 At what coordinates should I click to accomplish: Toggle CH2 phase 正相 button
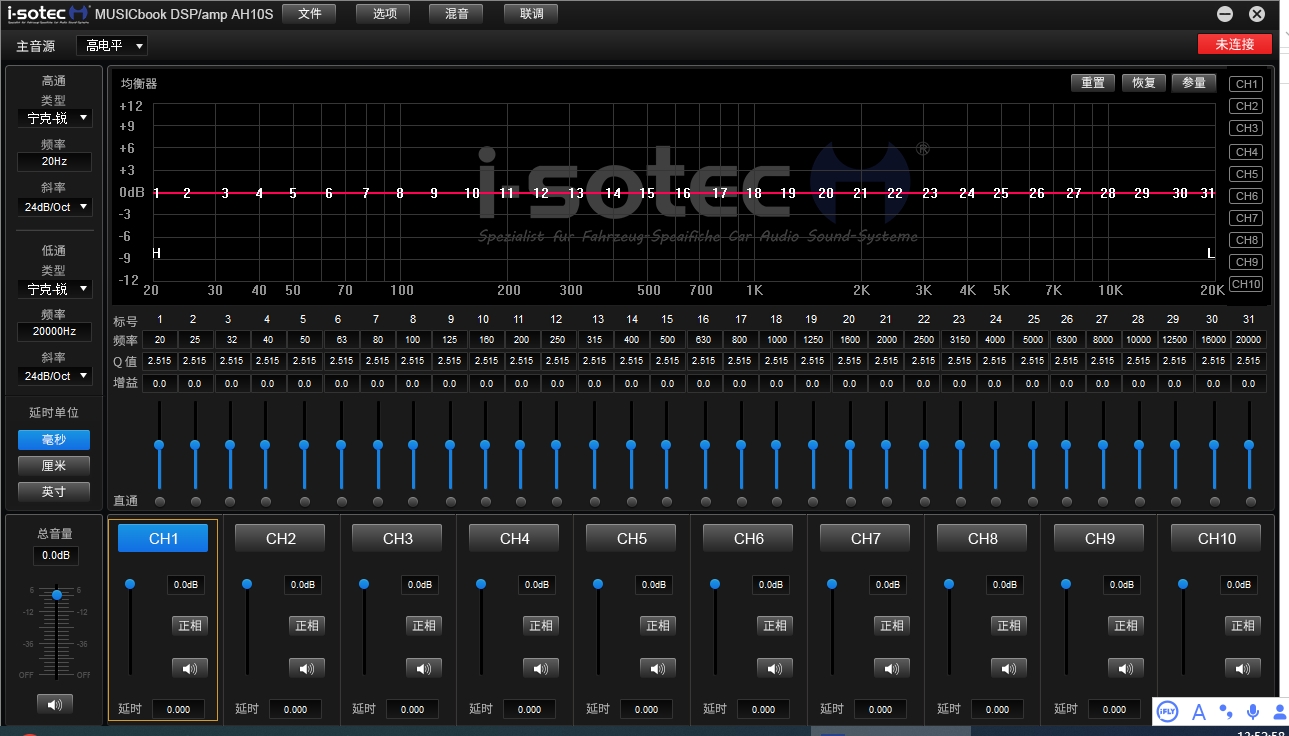[x=307, y=625]
